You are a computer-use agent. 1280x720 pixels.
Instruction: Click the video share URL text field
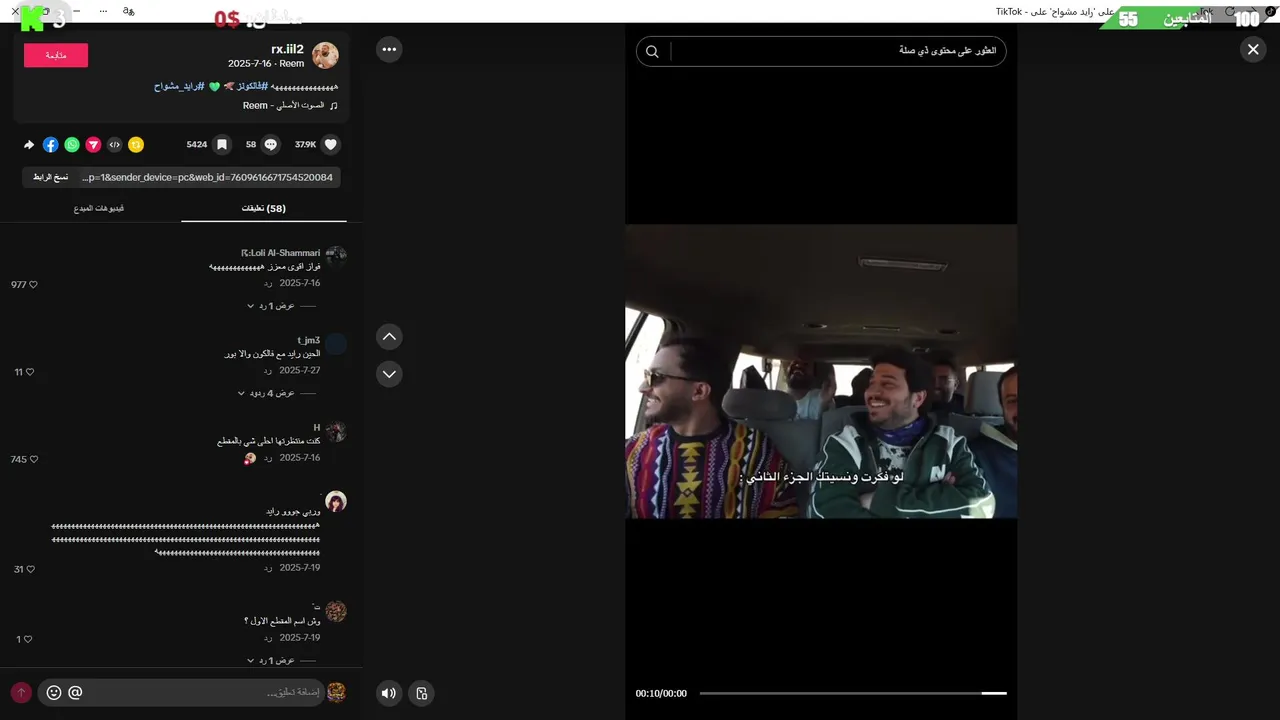[x=209, y=177]
